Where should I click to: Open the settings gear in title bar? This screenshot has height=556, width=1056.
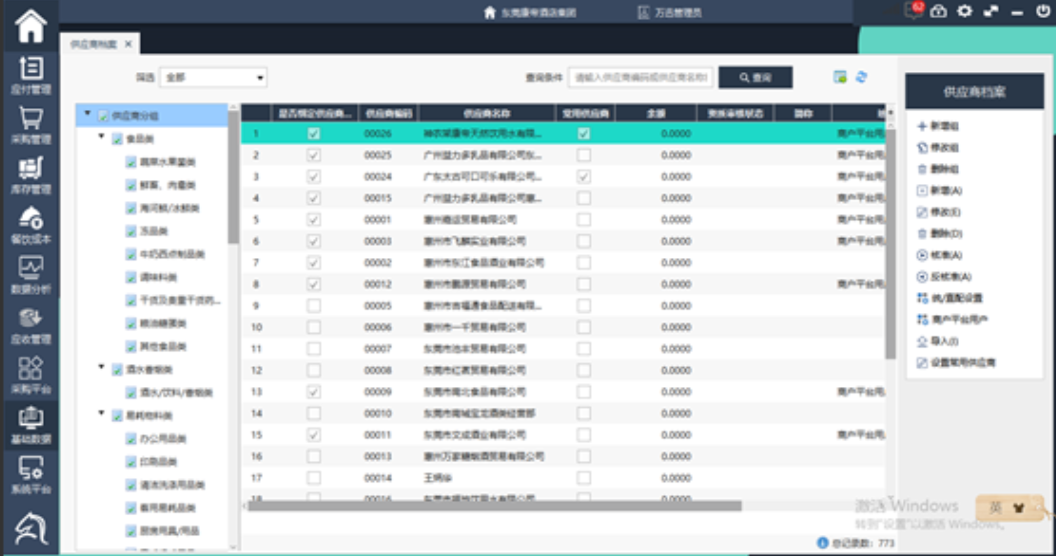pyautogui.click(x=964, y=11)
